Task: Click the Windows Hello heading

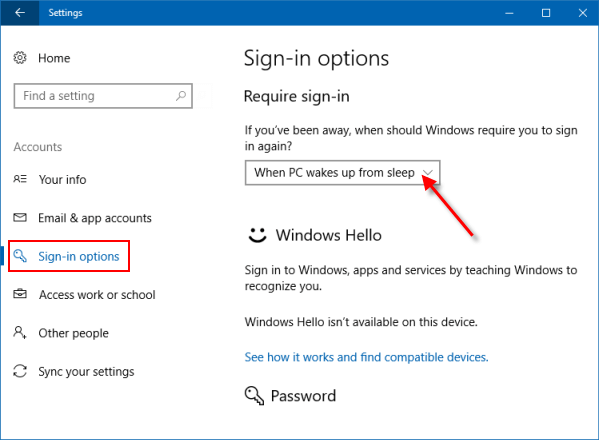Action: point(329,235)
